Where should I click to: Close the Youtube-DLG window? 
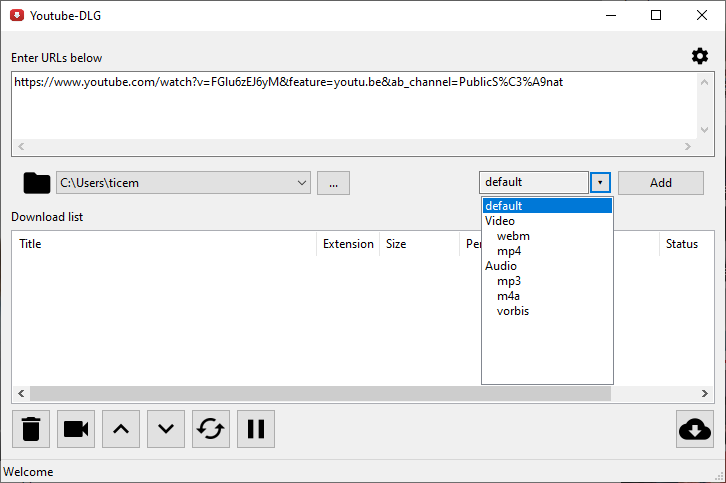tap(701, 15)
